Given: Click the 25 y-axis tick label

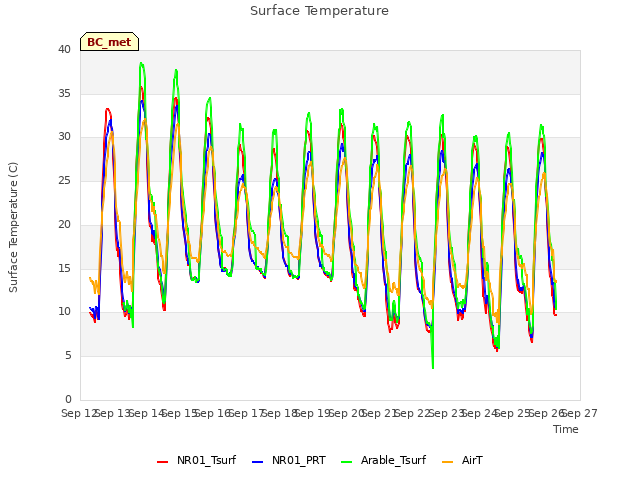Looking at the screenshot, I should pos(64,180).
